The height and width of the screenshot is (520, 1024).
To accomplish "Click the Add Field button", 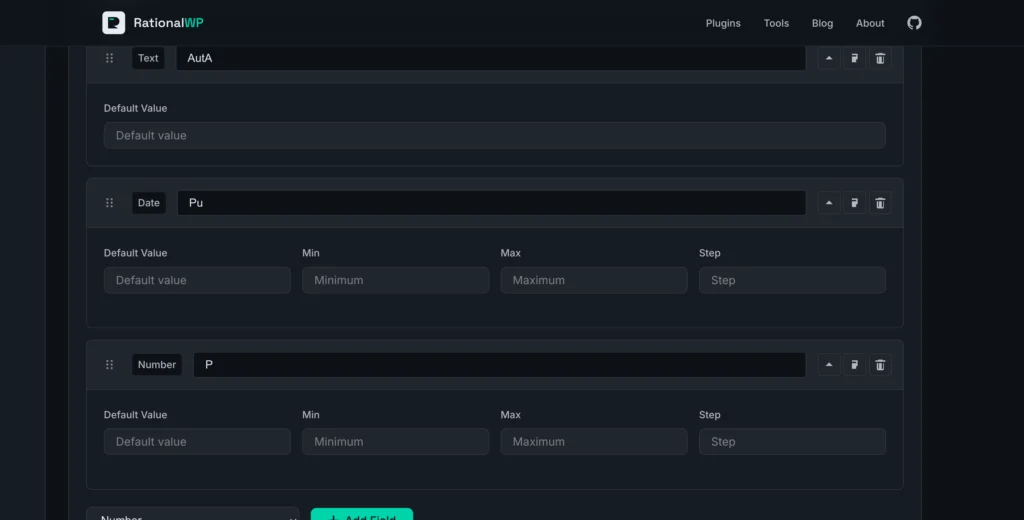I will pyautogui.click(x=362, y=514).
